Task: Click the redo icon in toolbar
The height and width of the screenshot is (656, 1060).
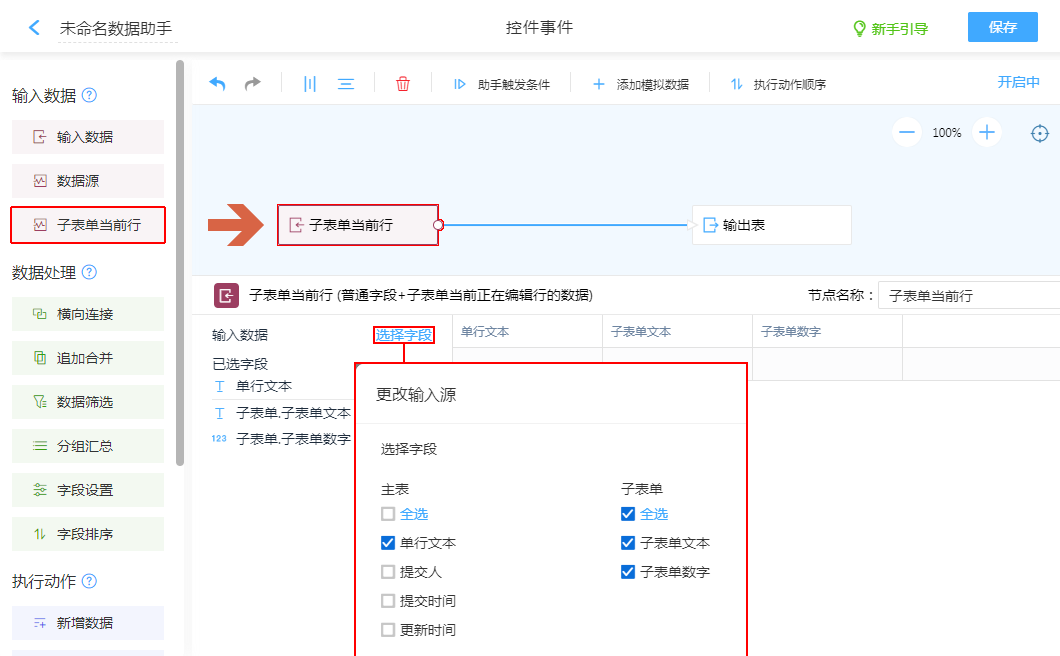Action: tap(253, 84)
